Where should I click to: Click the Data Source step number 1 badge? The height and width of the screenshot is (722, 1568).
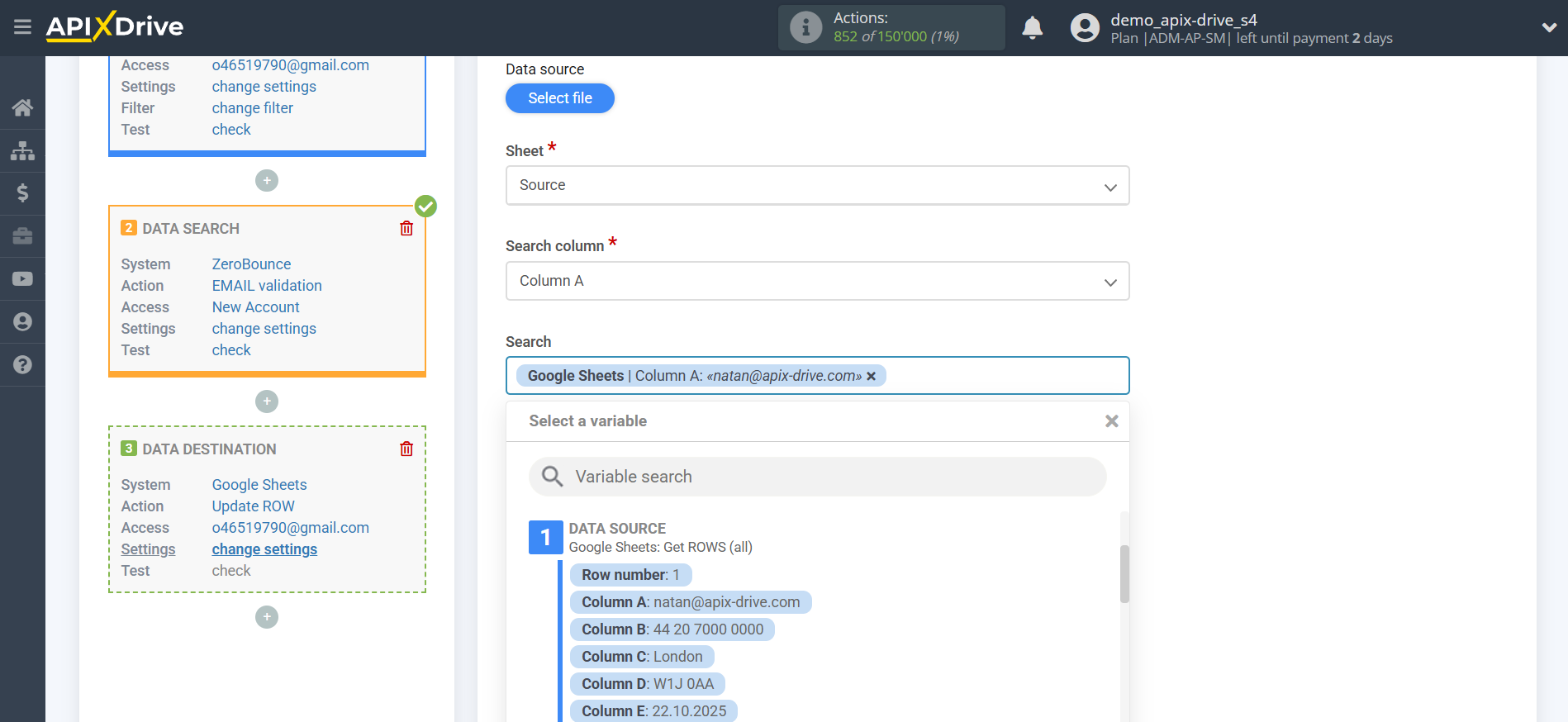click(545, 538)
